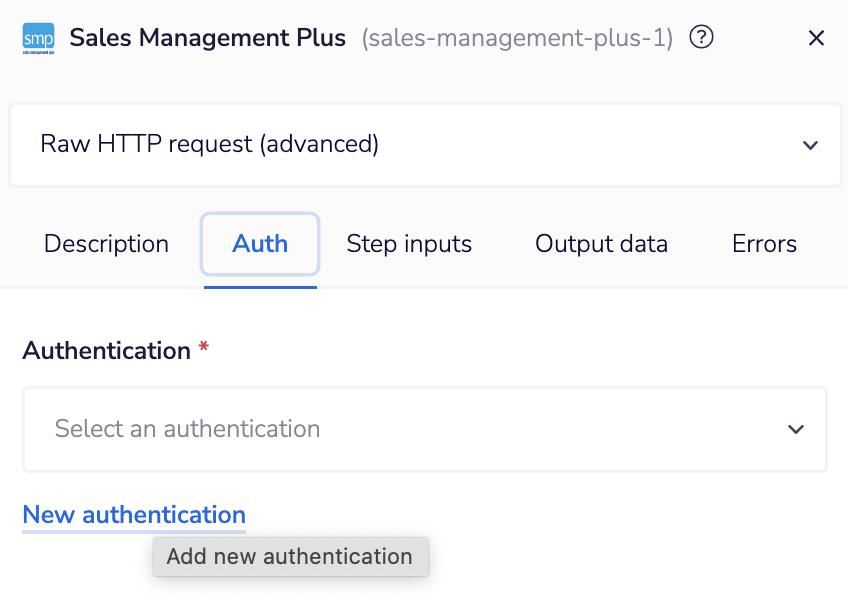Check the Errors tab
The height and width of the screenshot is (616, 848).
tap(763, 244)
